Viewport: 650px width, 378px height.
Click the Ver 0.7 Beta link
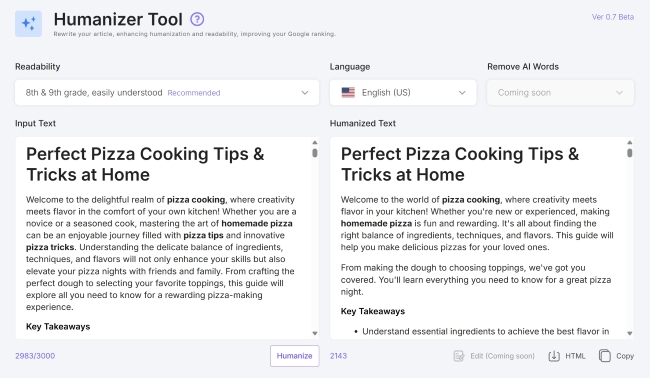tap(613, 17)
